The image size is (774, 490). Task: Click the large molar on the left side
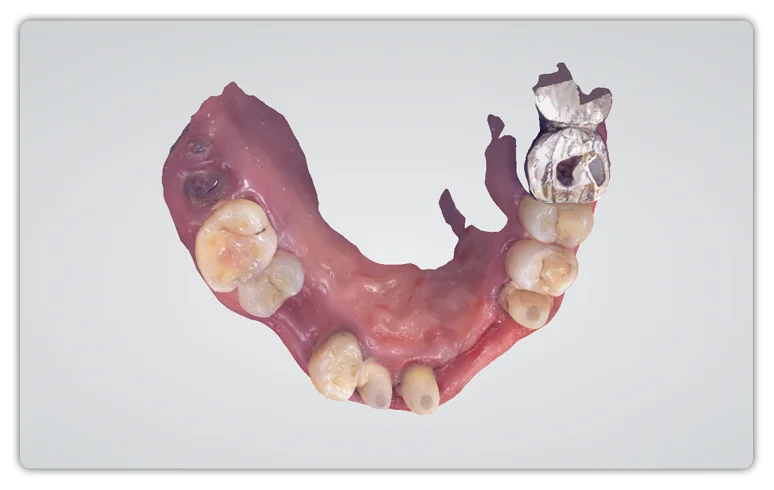233,243
